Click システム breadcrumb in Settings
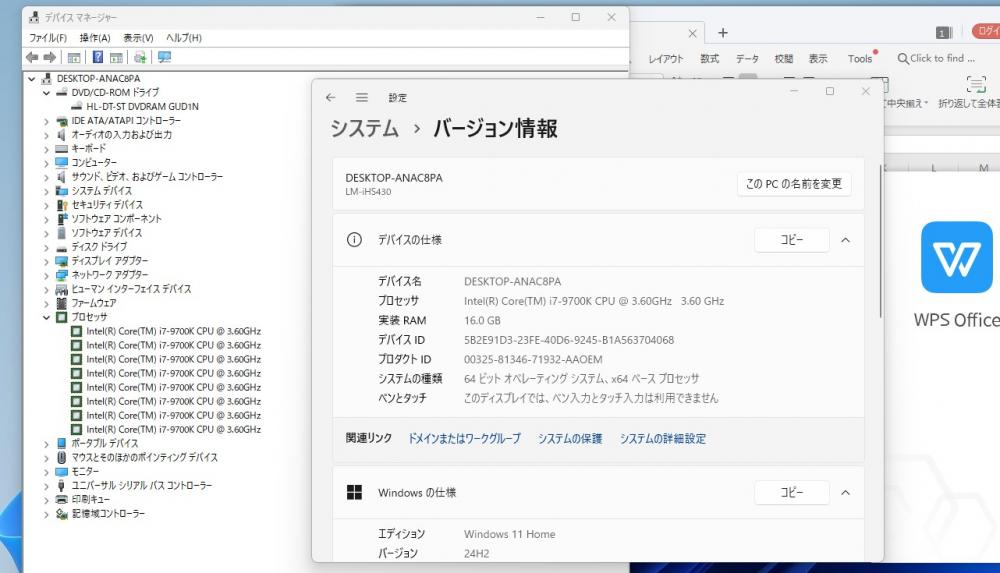Screen dimensions: 1000x573 point(365,128)
